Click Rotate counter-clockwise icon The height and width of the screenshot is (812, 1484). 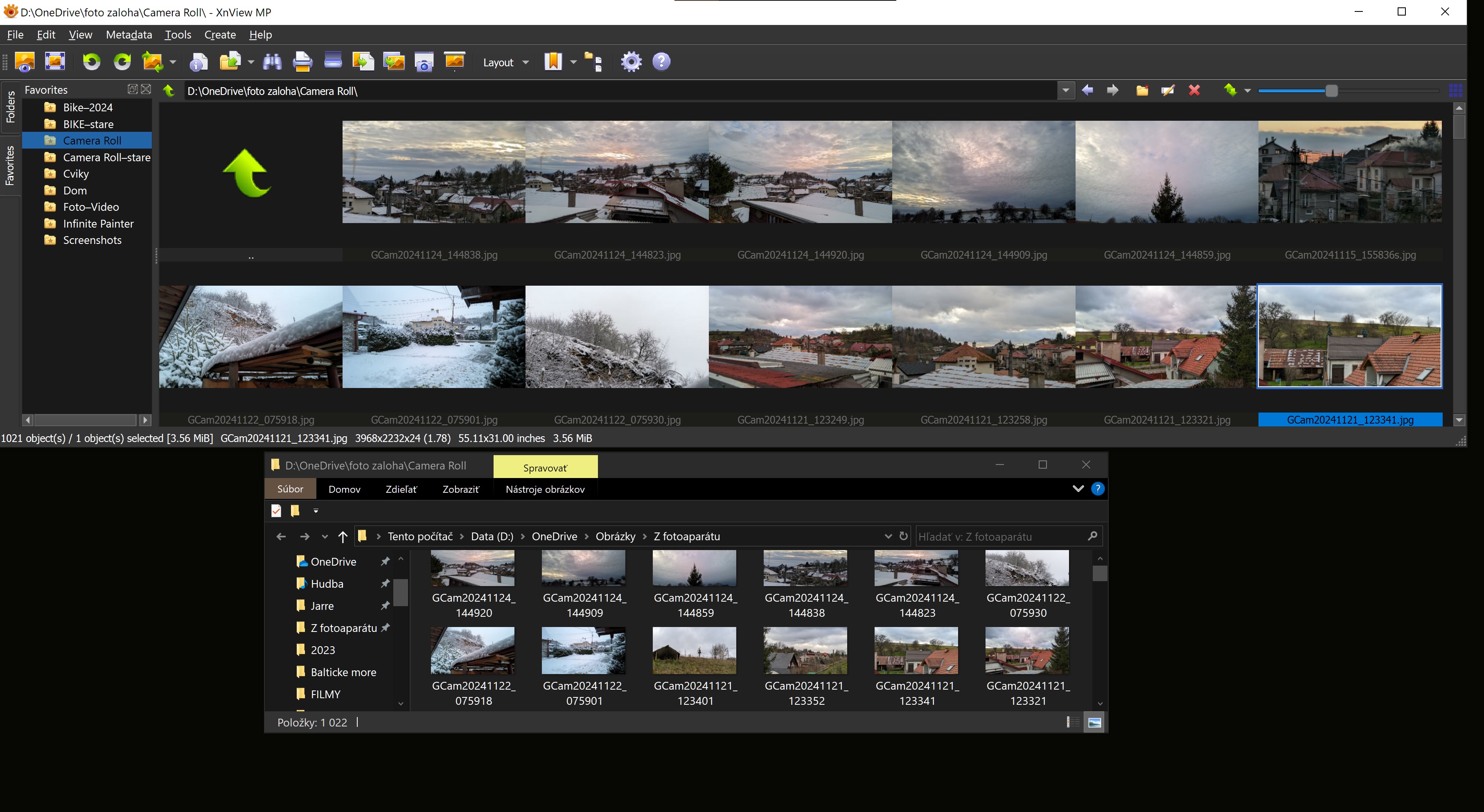click(91, 62)
